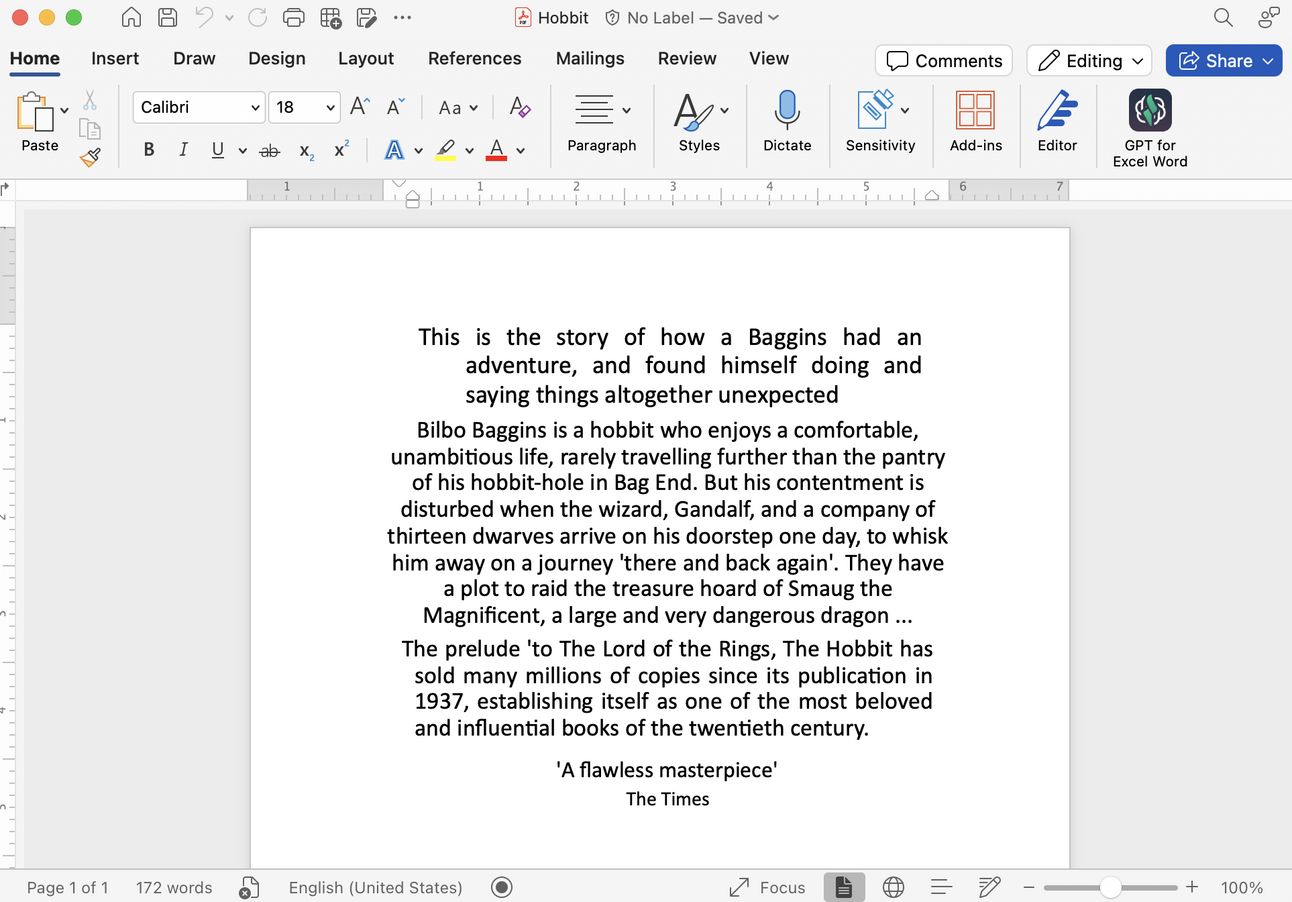Adjust the zoom slider handle
Image resolution: width=1292 pixels, height=902 pixels.
pyautogui.click(x=1110, y=887)
